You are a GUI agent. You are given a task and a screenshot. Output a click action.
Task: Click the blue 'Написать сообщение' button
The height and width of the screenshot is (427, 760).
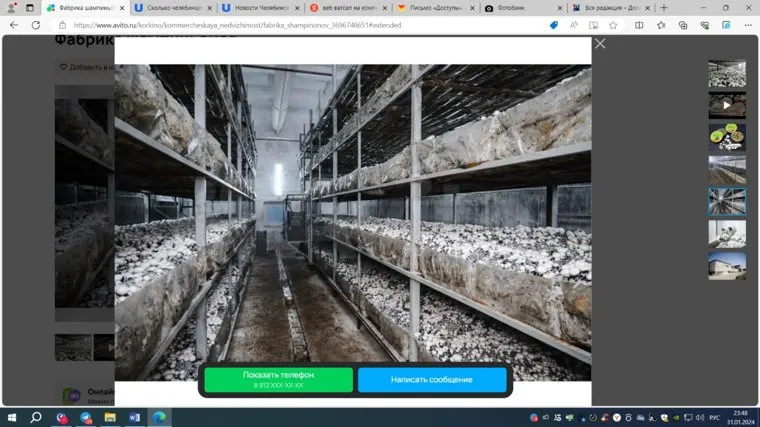(432, 380)
